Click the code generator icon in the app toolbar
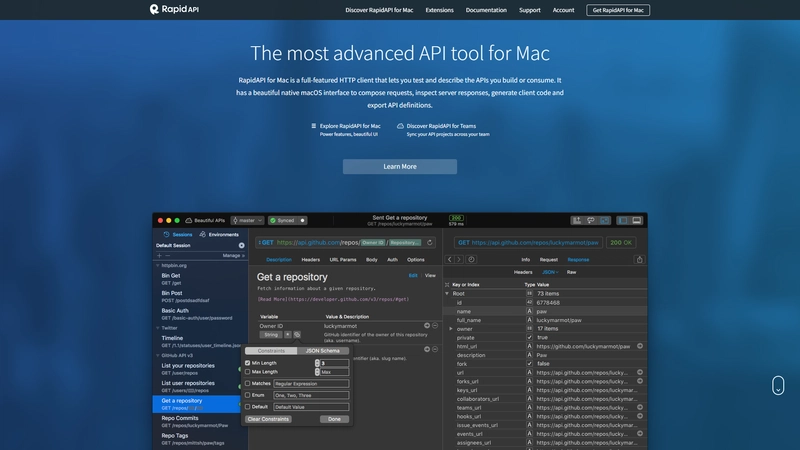 point(591,220)
